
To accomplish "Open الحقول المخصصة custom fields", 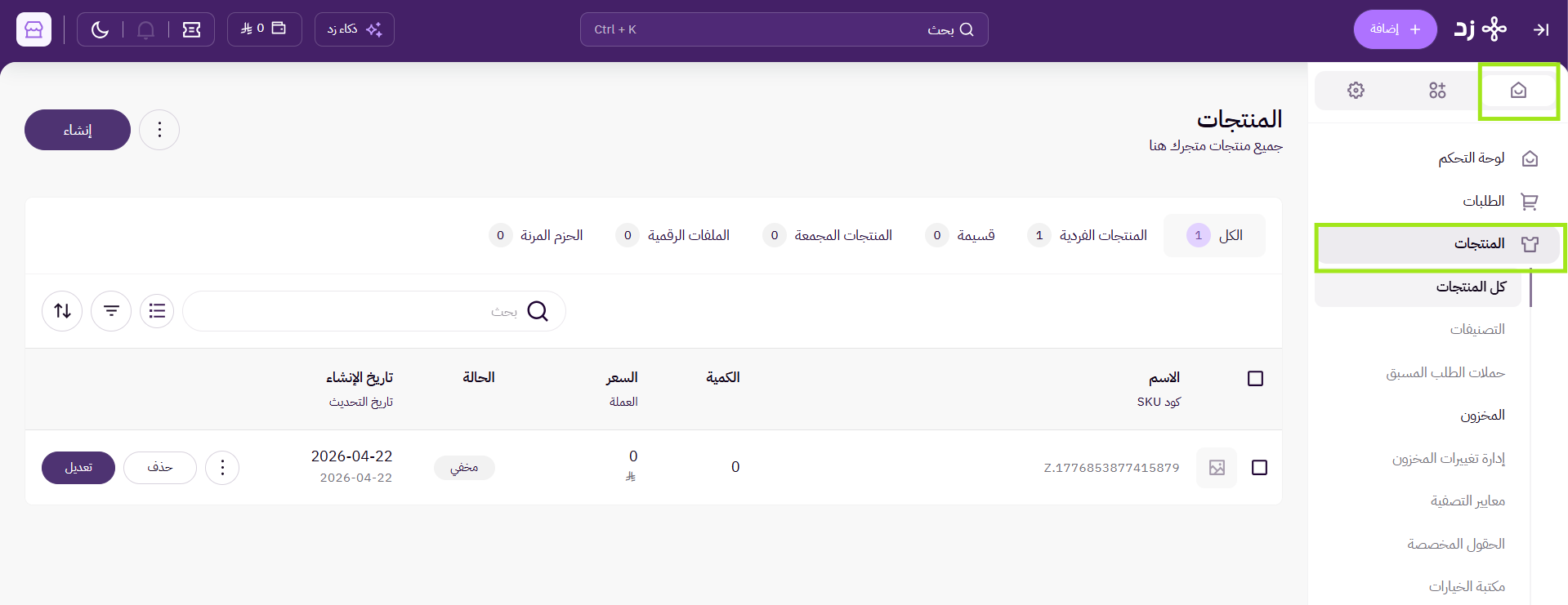I will tap(1455, 544).
